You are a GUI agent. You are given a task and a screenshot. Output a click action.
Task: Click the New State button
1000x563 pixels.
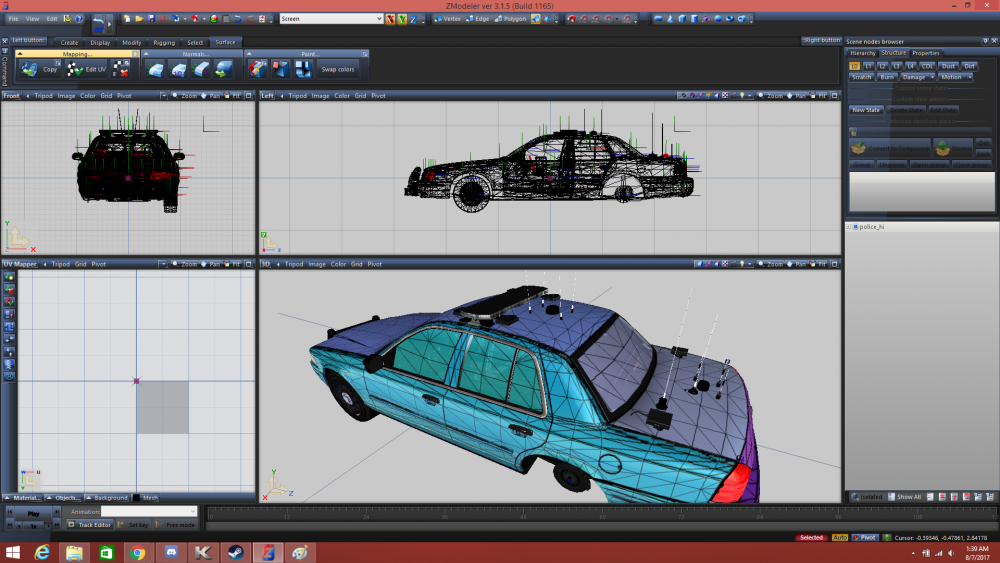pos(865,109)
